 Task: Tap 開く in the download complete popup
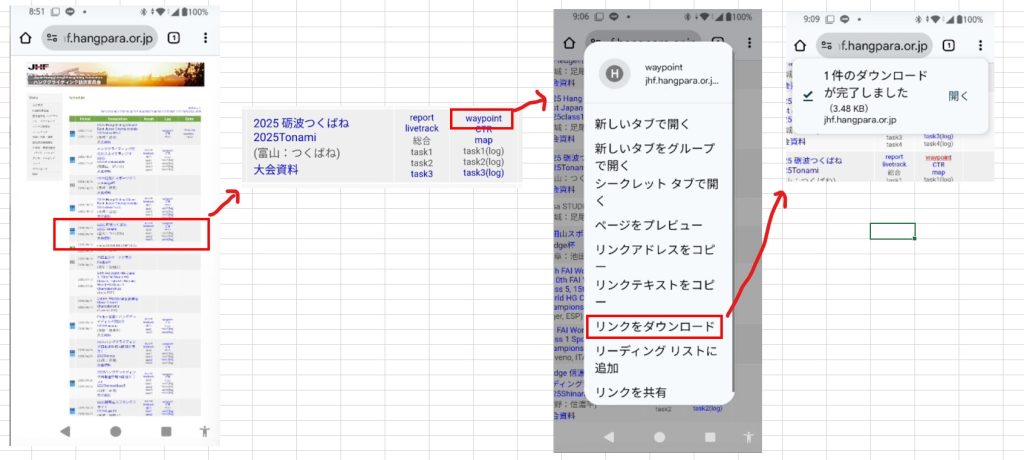click(x=958, y=95)
